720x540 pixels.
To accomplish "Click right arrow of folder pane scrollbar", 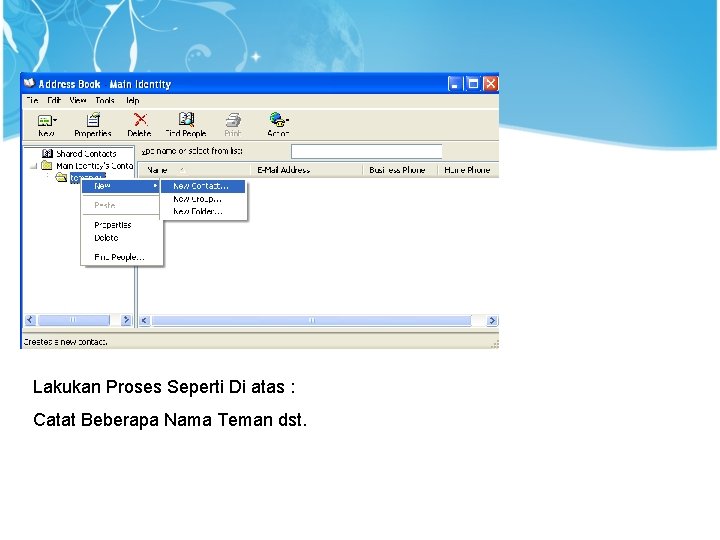I will click(126, 320).
